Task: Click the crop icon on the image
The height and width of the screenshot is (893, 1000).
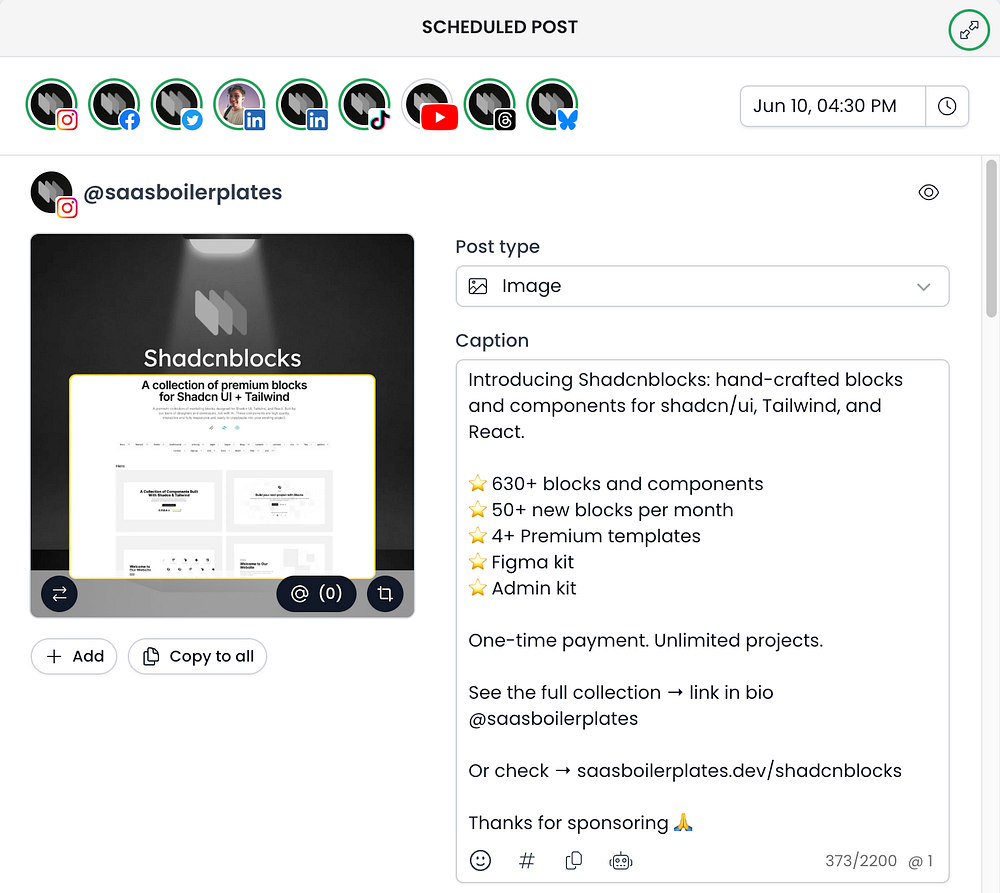Action: coord(385,594)
